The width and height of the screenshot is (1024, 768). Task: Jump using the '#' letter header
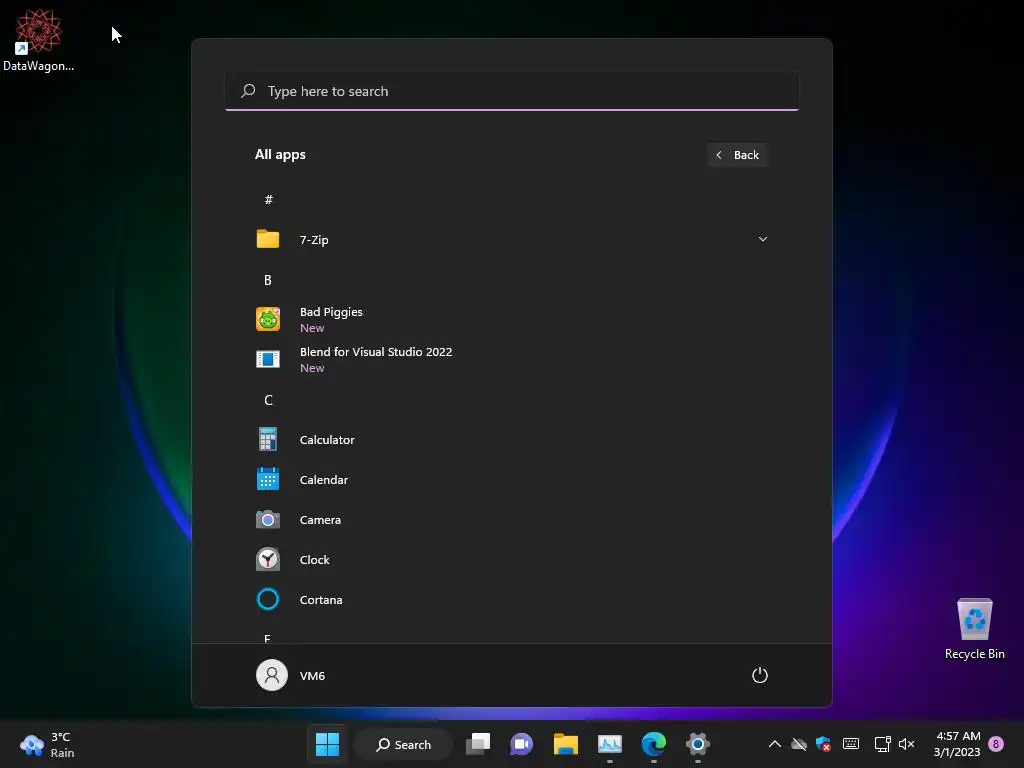268,200
